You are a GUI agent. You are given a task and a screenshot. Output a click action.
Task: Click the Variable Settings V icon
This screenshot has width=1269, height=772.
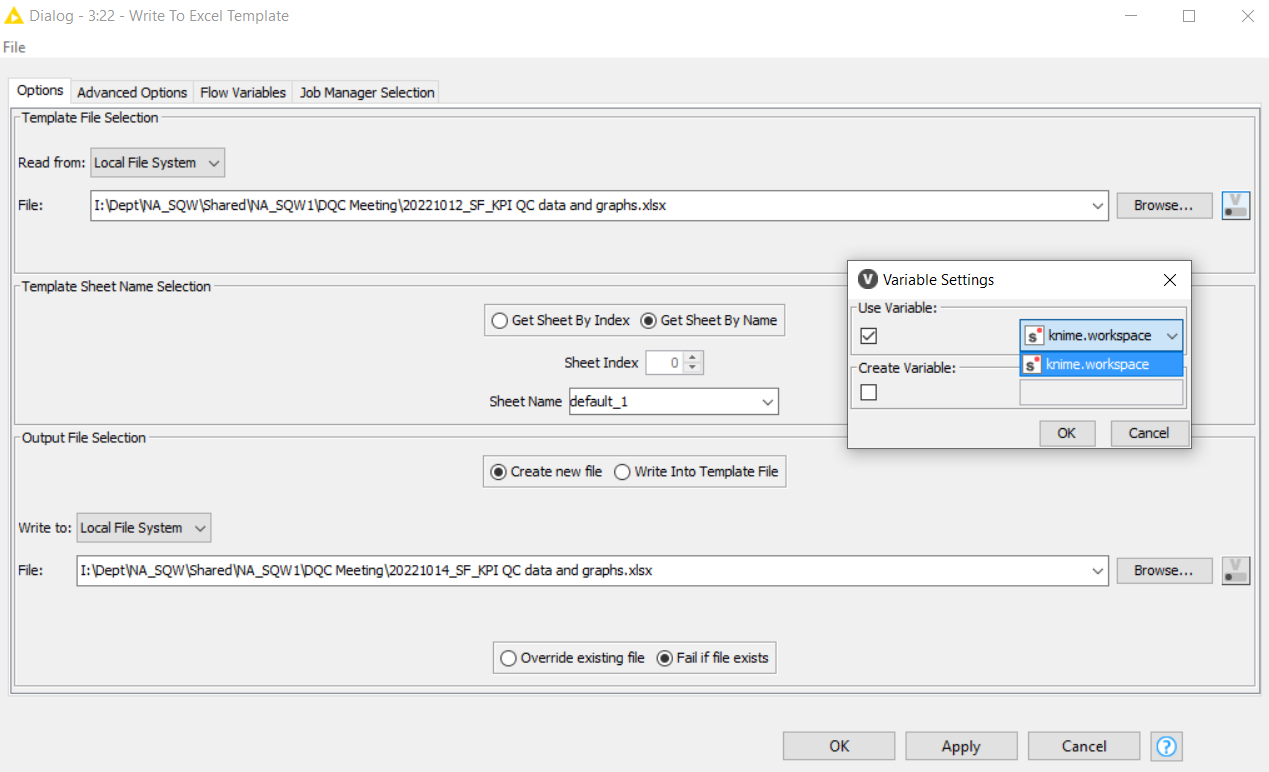tap(867, 280)
